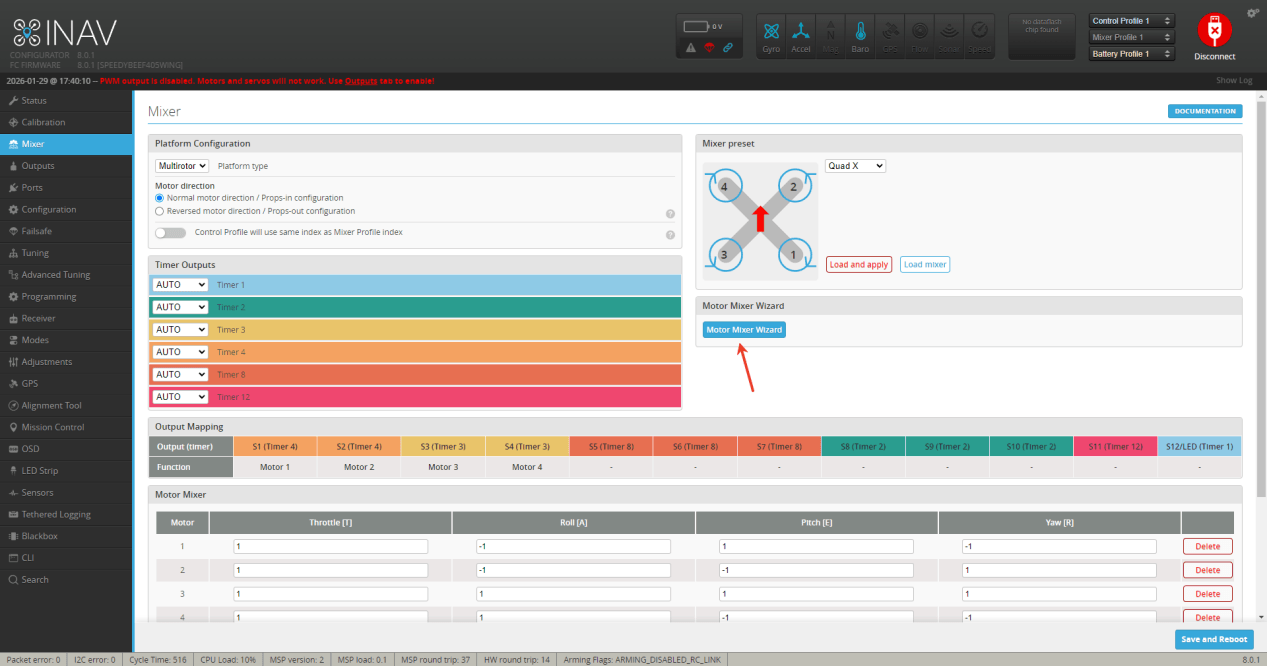1267x666 pixels.
Task: Click the Timer 12 pink color bar
Action: pos(445,397)
